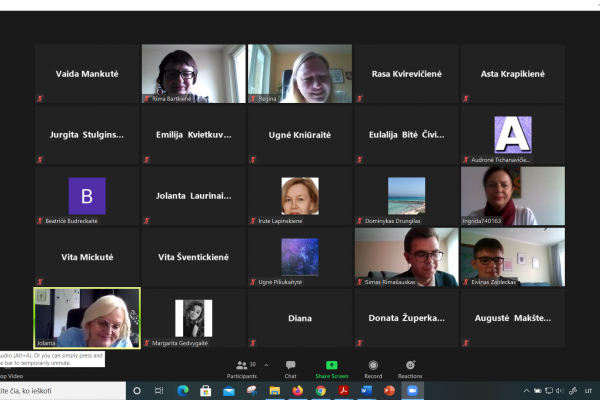Start Share Screen
600x400 pixels.
332,369
